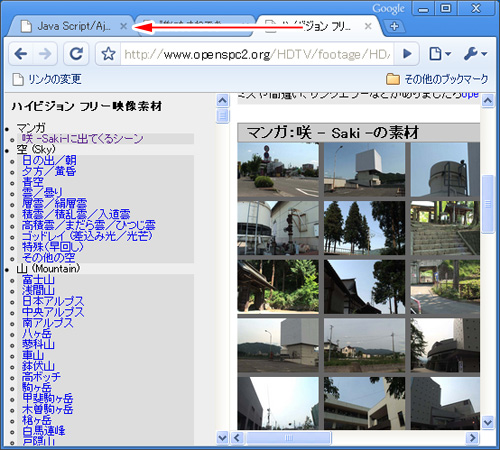Open the ゴッドレイ link
Viewport: 500px width, 450px height.
point(87,236)
